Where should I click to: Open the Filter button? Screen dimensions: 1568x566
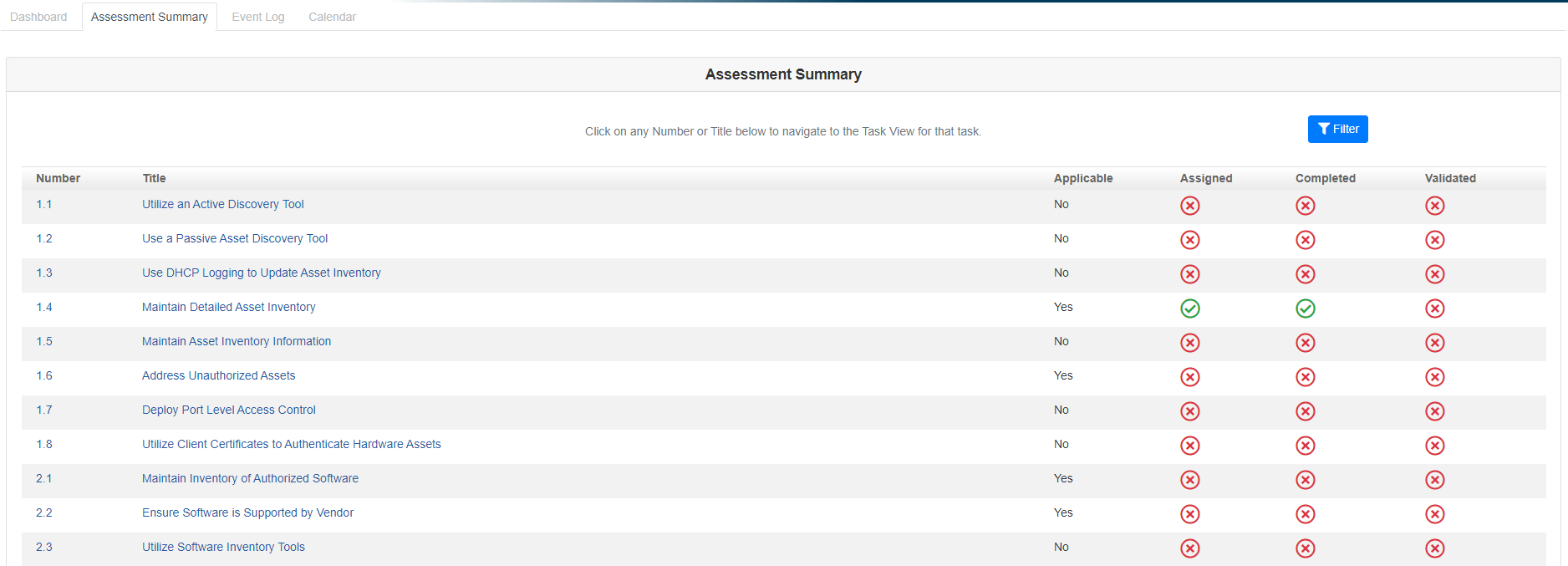tap(1337, 129)
